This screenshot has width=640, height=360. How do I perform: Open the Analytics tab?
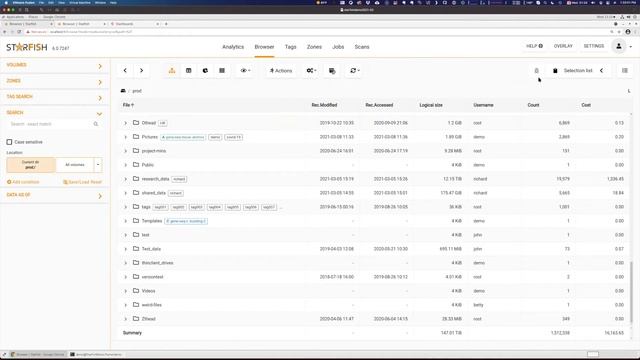click(233, 47)
